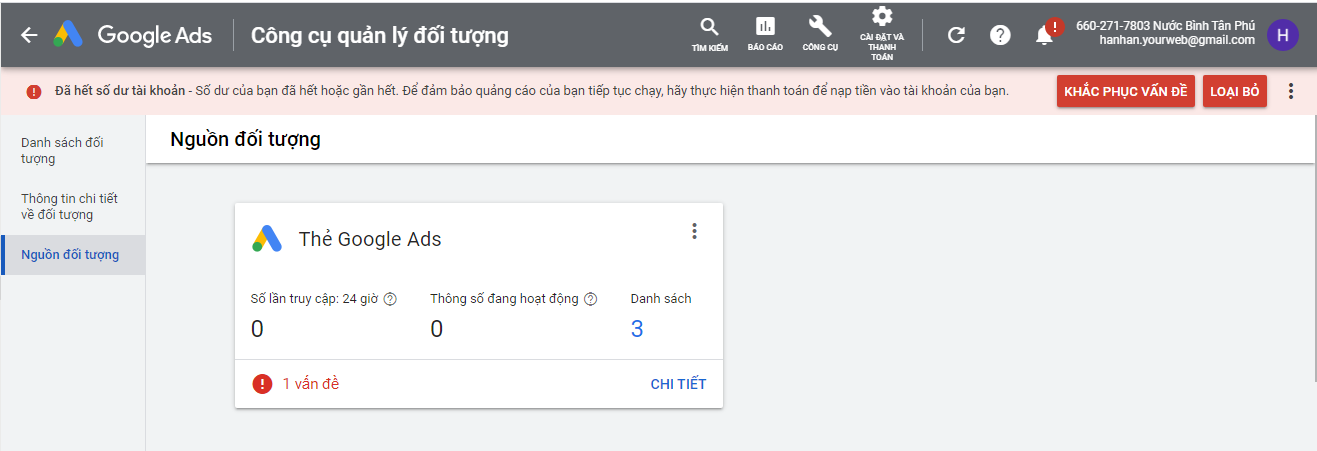Open the Công cụ wrench menu
The width and height of the screenshot is (1317, 451).
click(x=820, y=34)
